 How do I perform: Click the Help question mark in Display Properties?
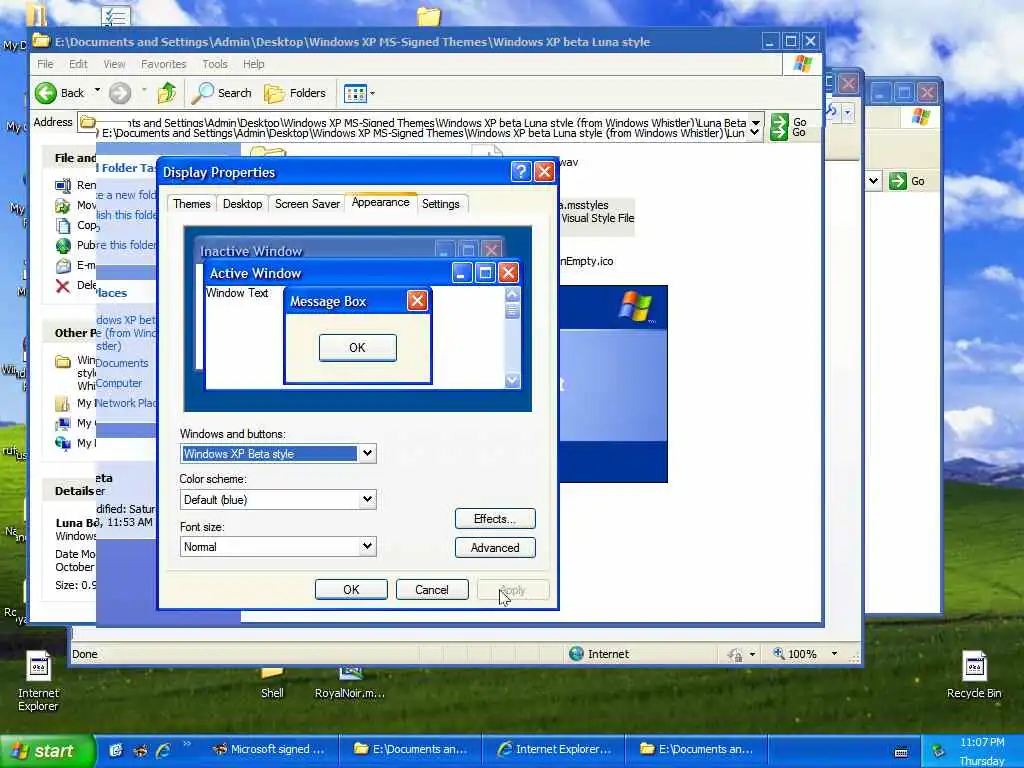(x=520, y=172)
